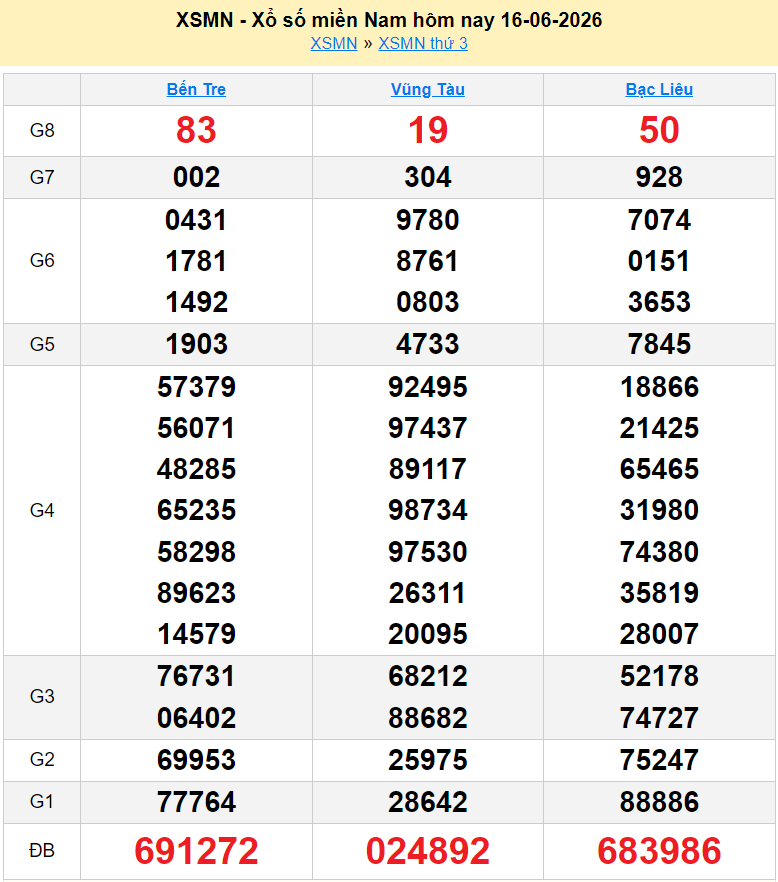Click G3 number 74727

659,718
